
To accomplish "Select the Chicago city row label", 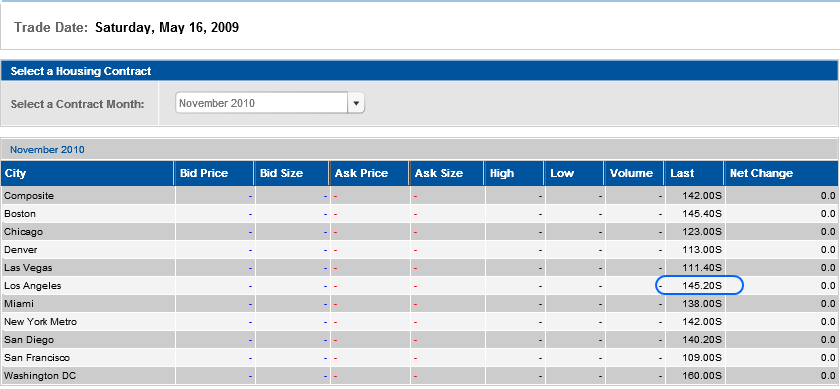I will [24, 232].
